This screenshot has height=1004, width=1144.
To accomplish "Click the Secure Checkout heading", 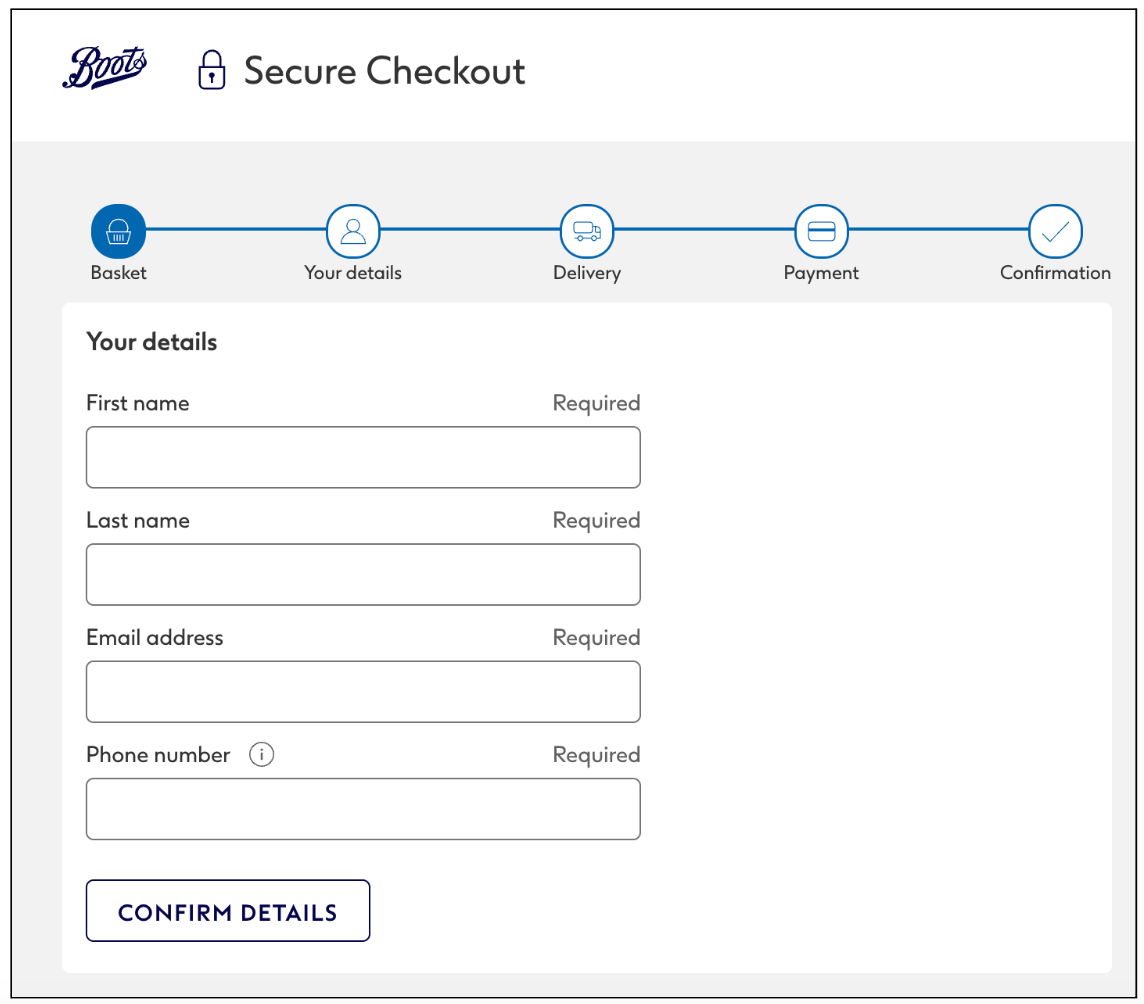I will (x=386, y=70).
